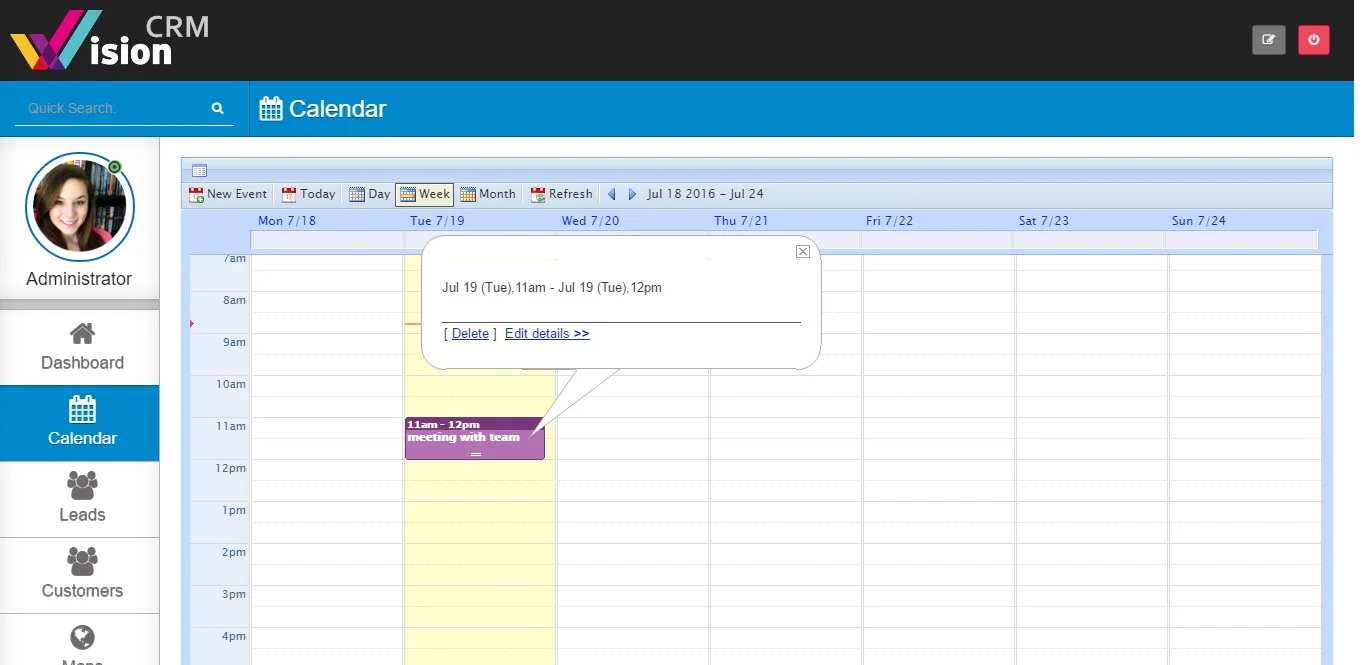Jump to Today in calendar toolbar
Screen dimensions: 1365x665
coord(308,194)
